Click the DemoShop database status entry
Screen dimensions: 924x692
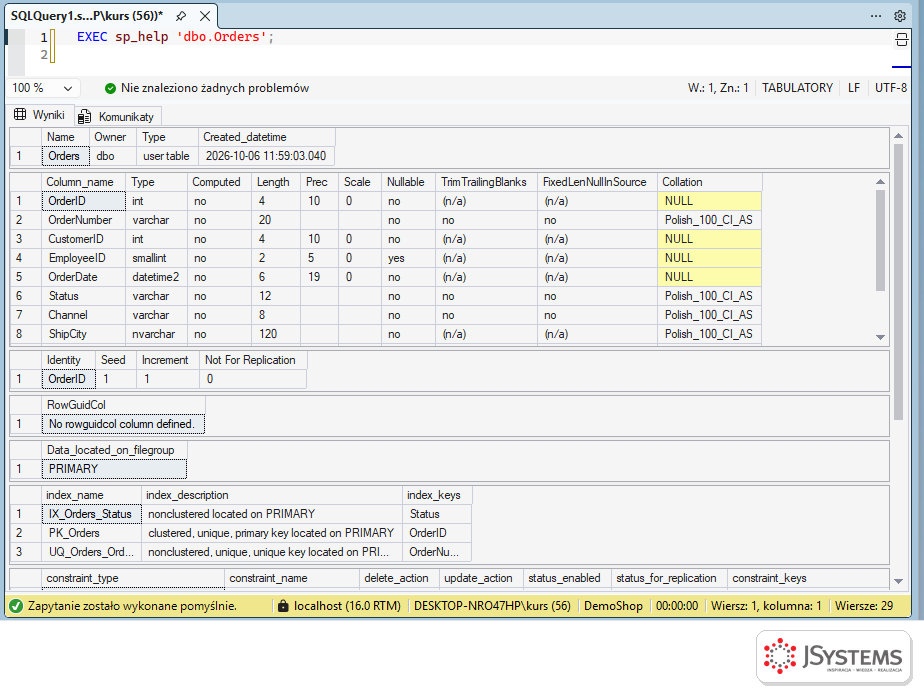613,606
